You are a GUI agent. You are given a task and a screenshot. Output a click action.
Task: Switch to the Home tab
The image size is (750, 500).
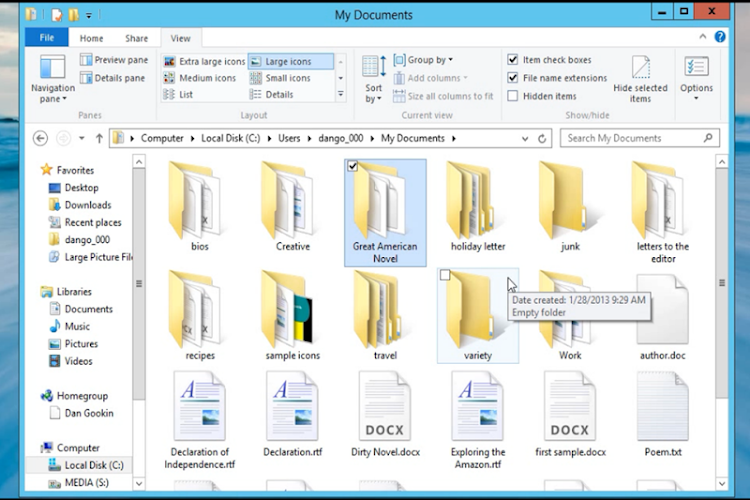coord(91,38)
